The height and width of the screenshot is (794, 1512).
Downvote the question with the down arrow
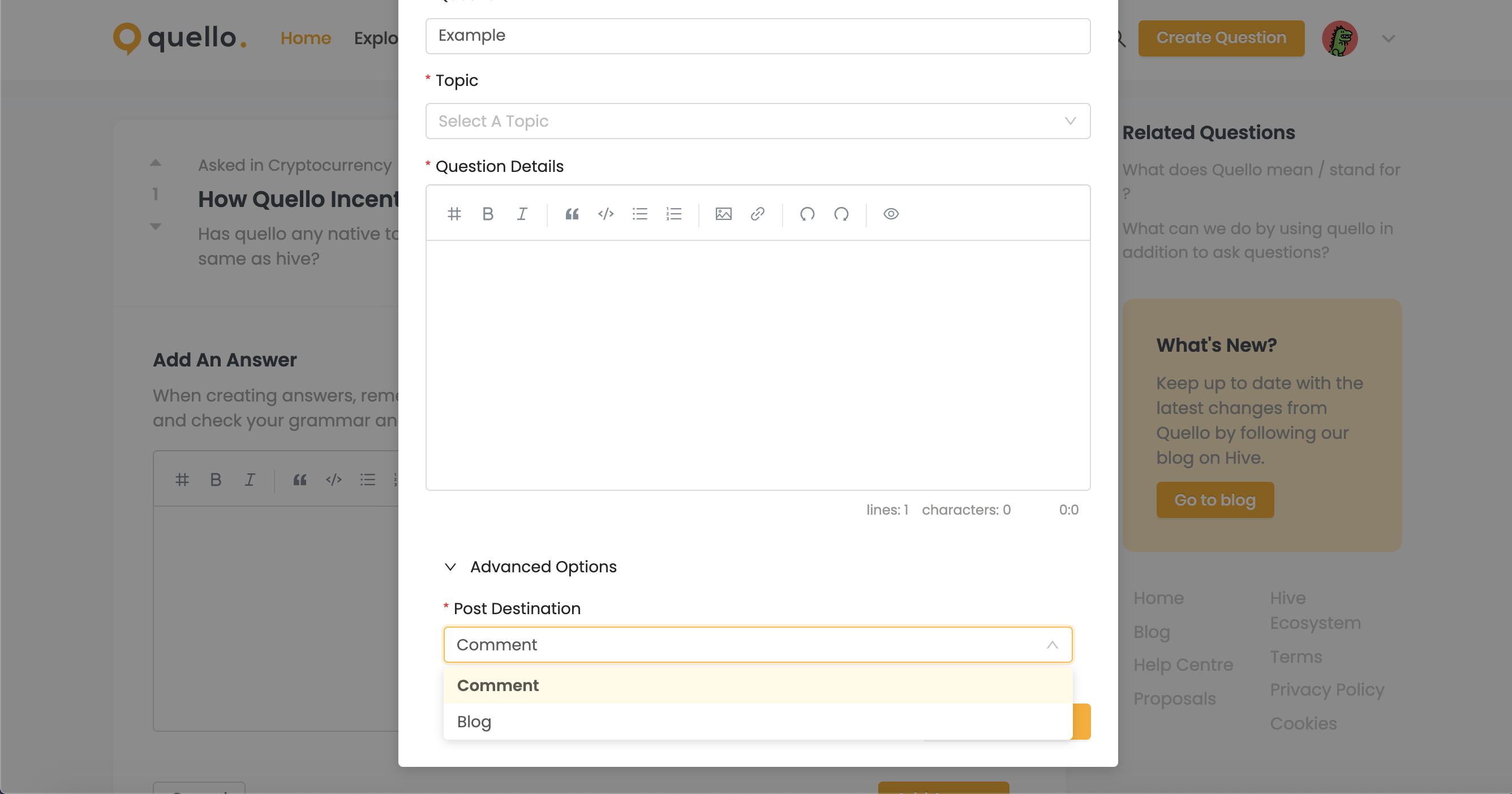(x=156, y=226)
